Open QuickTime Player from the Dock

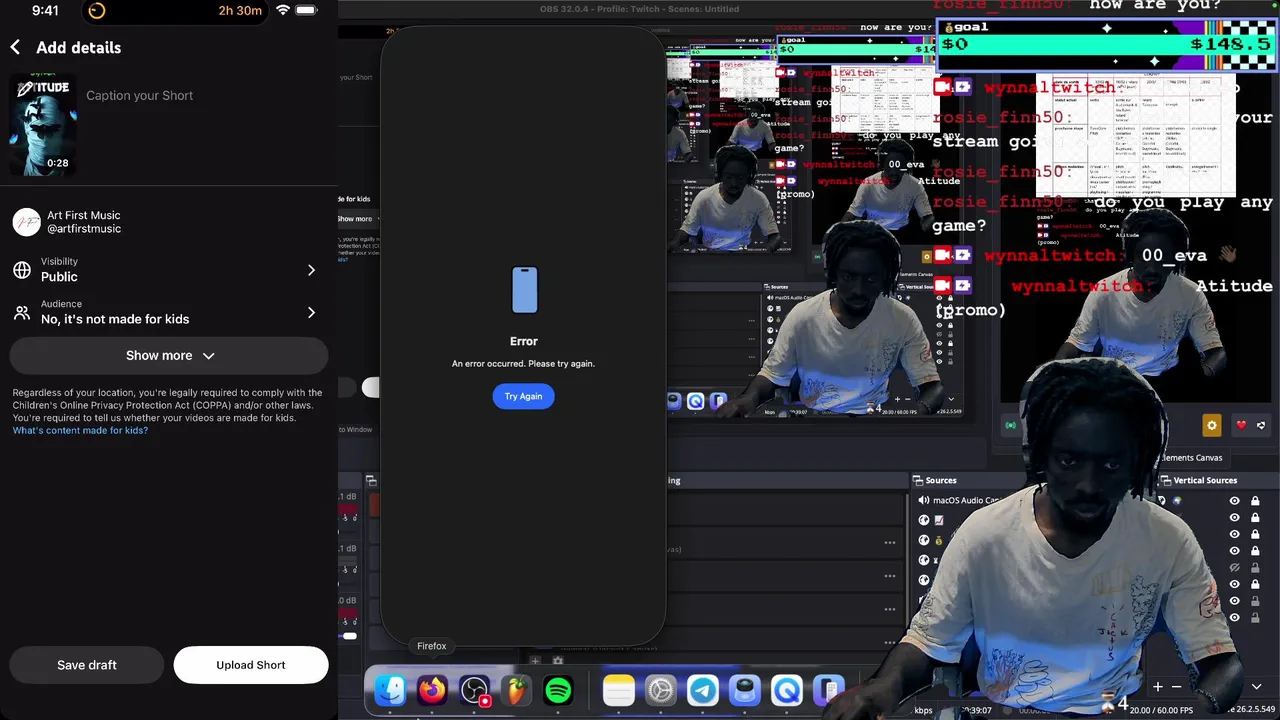(787, 690)
